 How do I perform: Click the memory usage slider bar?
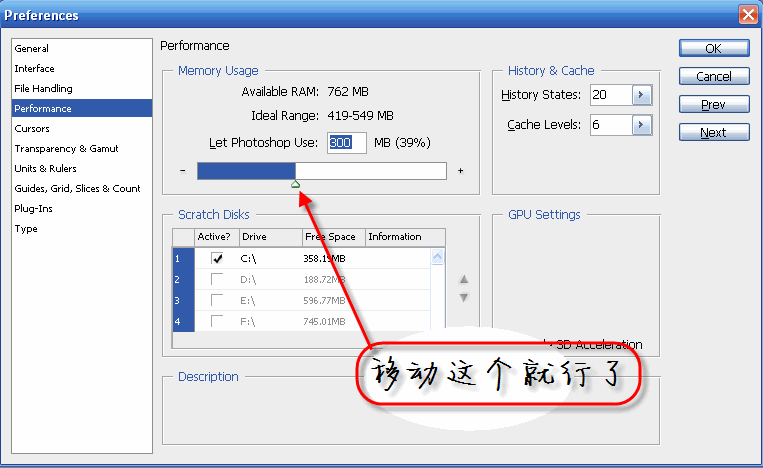click(x=322, y=171)
